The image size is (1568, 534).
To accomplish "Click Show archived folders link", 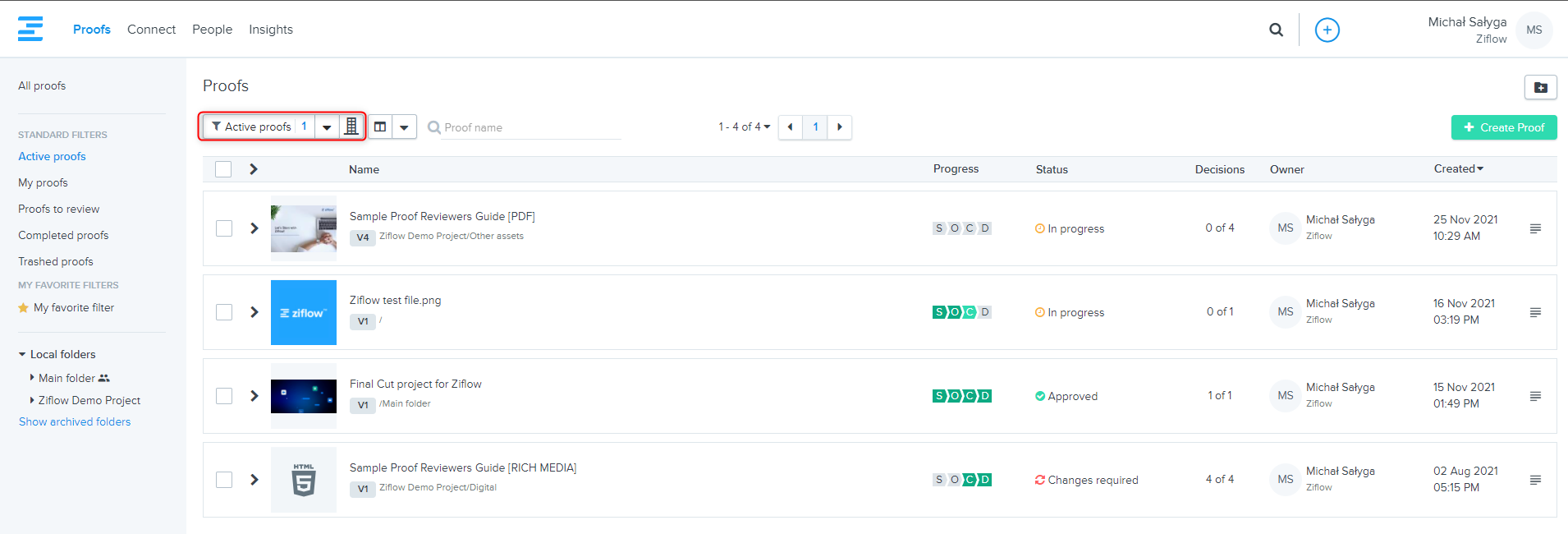I will (x=75, y=421).
